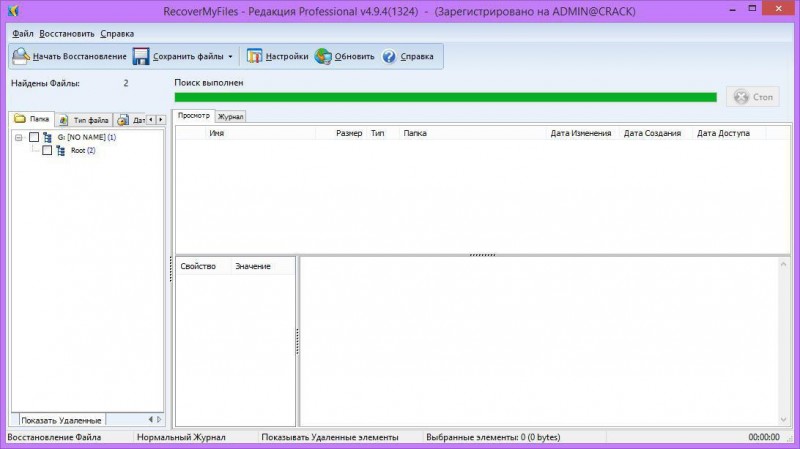The image size is (800, 449).
Task: Click Нормальный Журнал in status bar
Action: pyautogui.click(x=181, y=437)
